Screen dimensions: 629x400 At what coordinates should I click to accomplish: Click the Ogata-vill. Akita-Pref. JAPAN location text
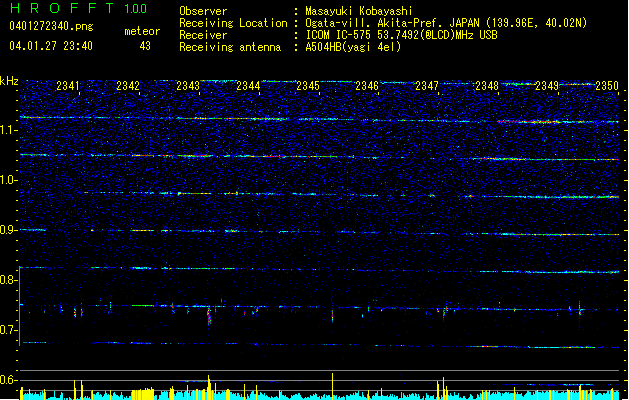[446, 23]
